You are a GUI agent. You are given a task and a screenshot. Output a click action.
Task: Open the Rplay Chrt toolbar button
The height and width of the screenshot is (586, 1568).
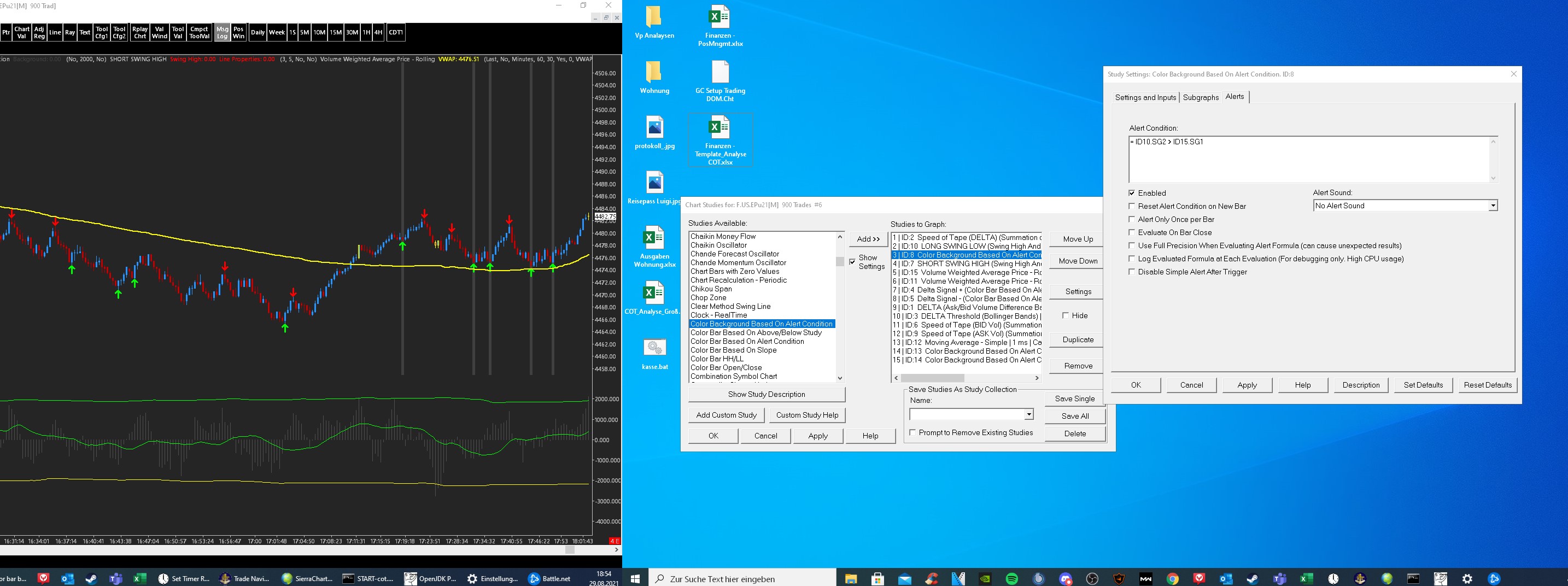(140, 33)
